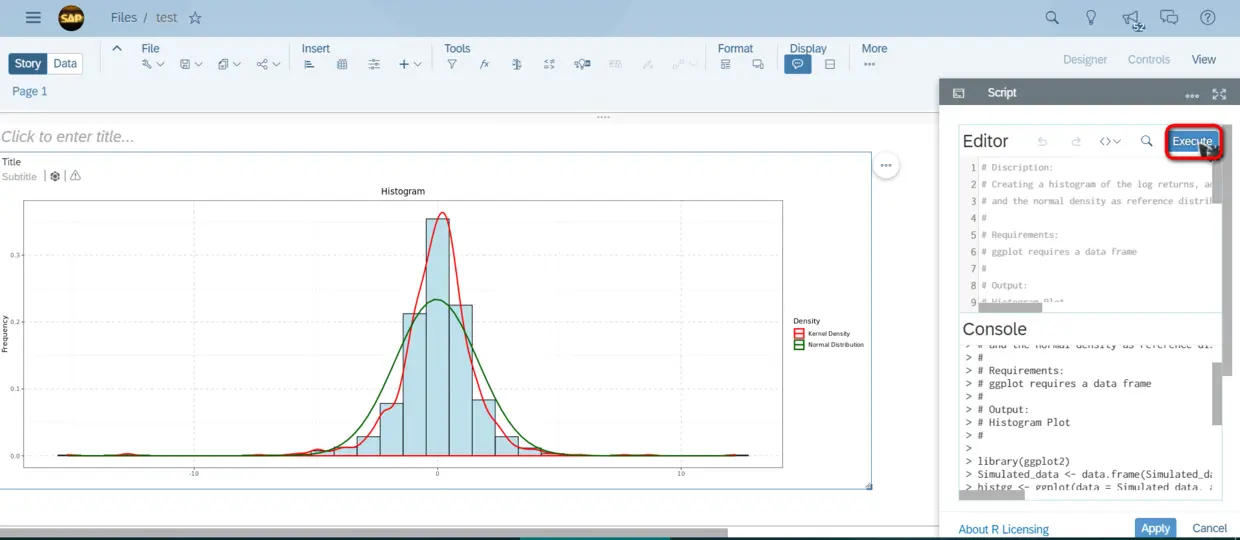This screenshot has width=1240, height=540.
Task: Expand Script panel to full screen
Action: [x=1219, y=94]
